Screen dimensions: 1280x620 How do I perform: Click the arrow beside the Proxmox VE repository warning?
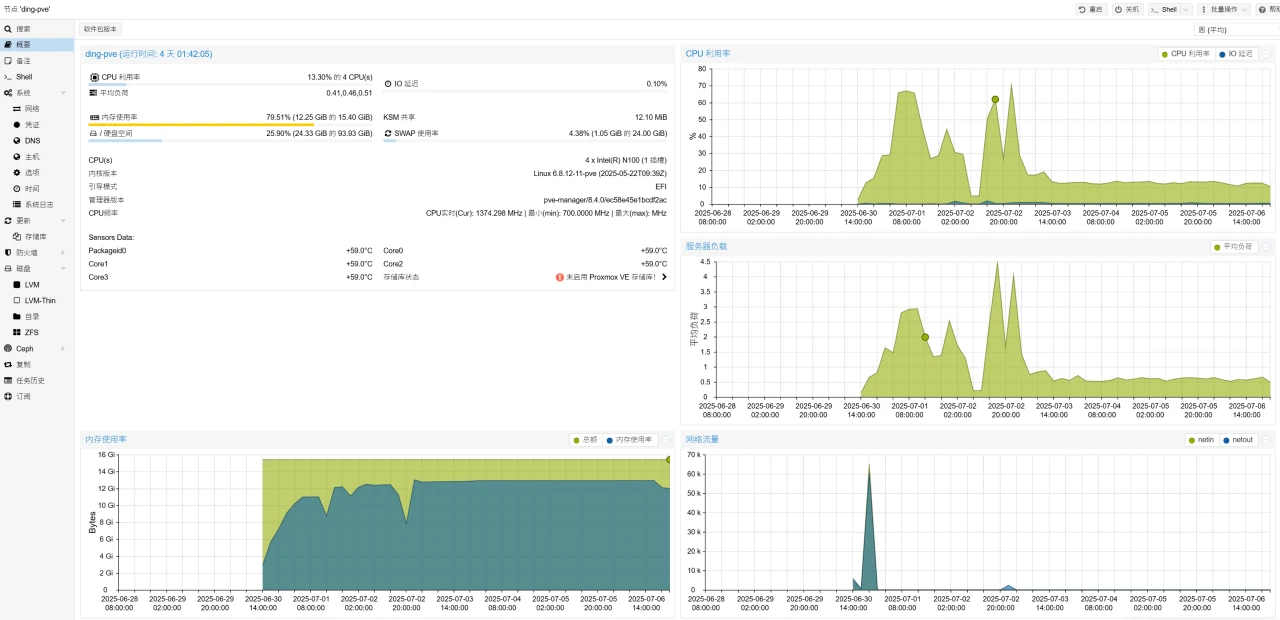[664, 277]
